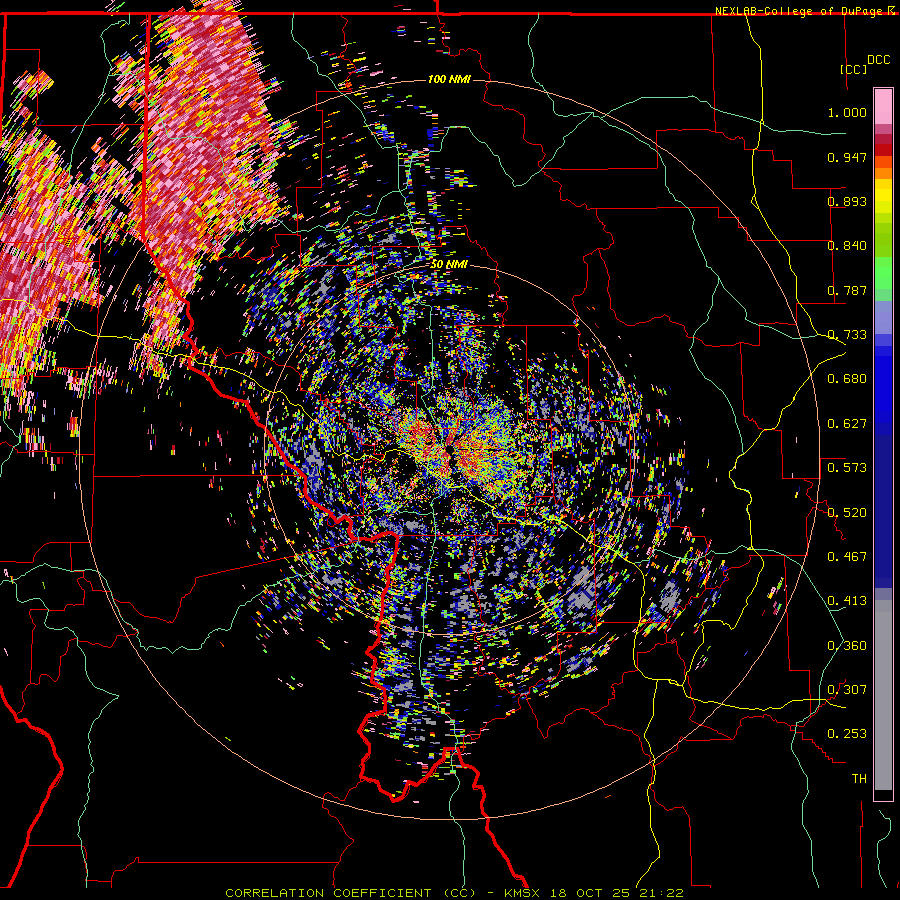This screenshot has width=900, height=900.
Task: Click the 100 NMI range ring label
Action: [449, 79]
